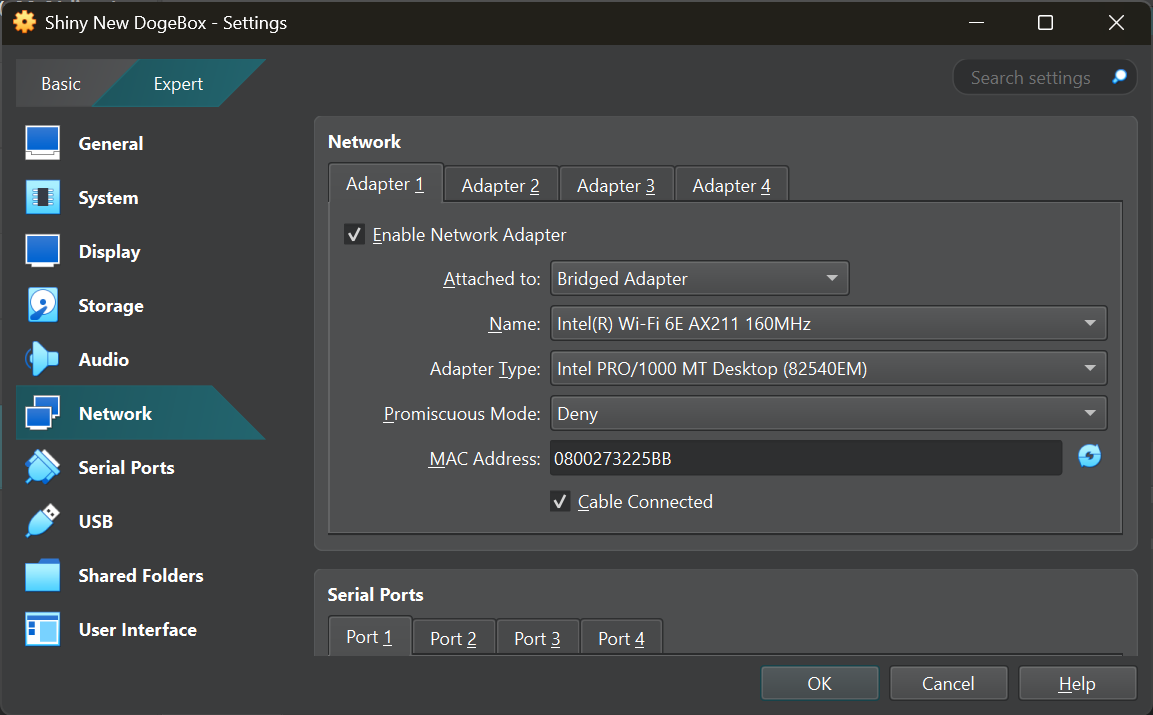Switch to the Port 2 tab
Screen dimensions: 1153x715
(x=454, y=638)
